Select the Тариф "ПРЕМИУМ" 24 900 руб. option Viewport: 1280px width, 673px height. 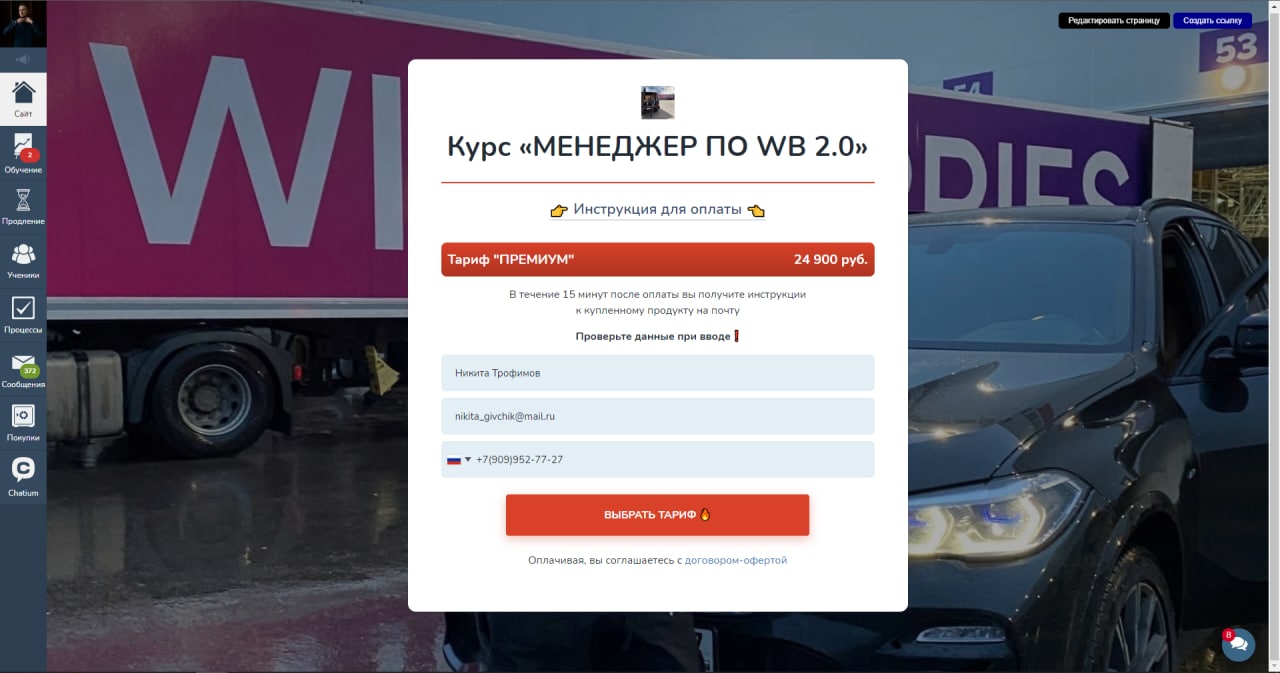[657, 260]
